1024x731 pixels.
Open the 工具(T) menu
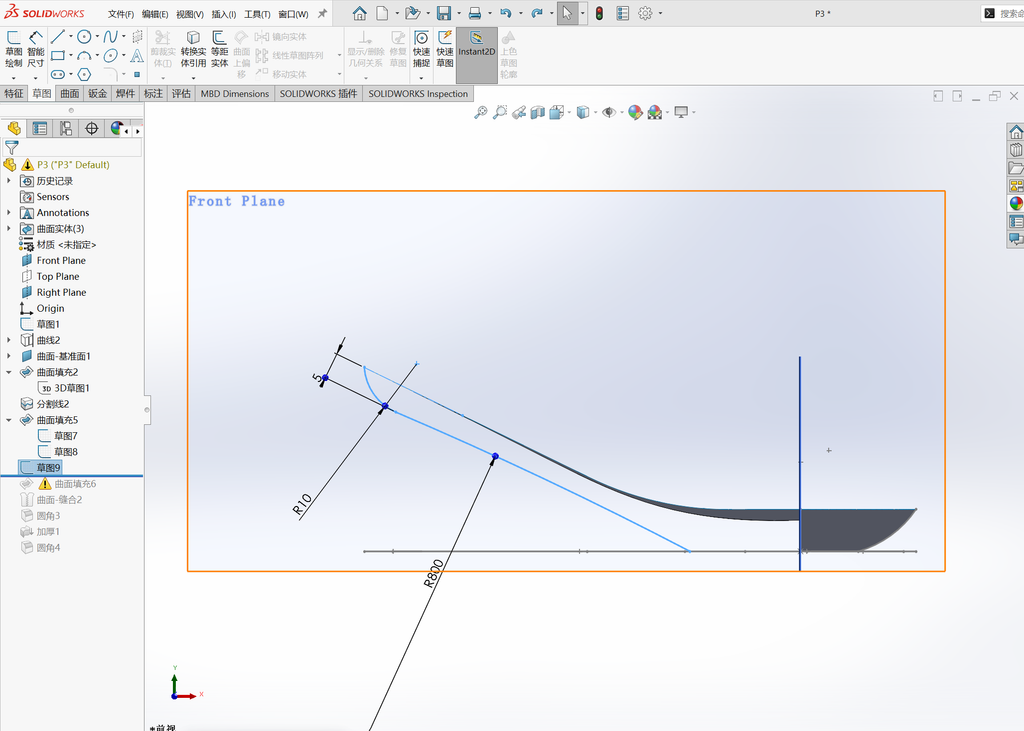[257, 14]
